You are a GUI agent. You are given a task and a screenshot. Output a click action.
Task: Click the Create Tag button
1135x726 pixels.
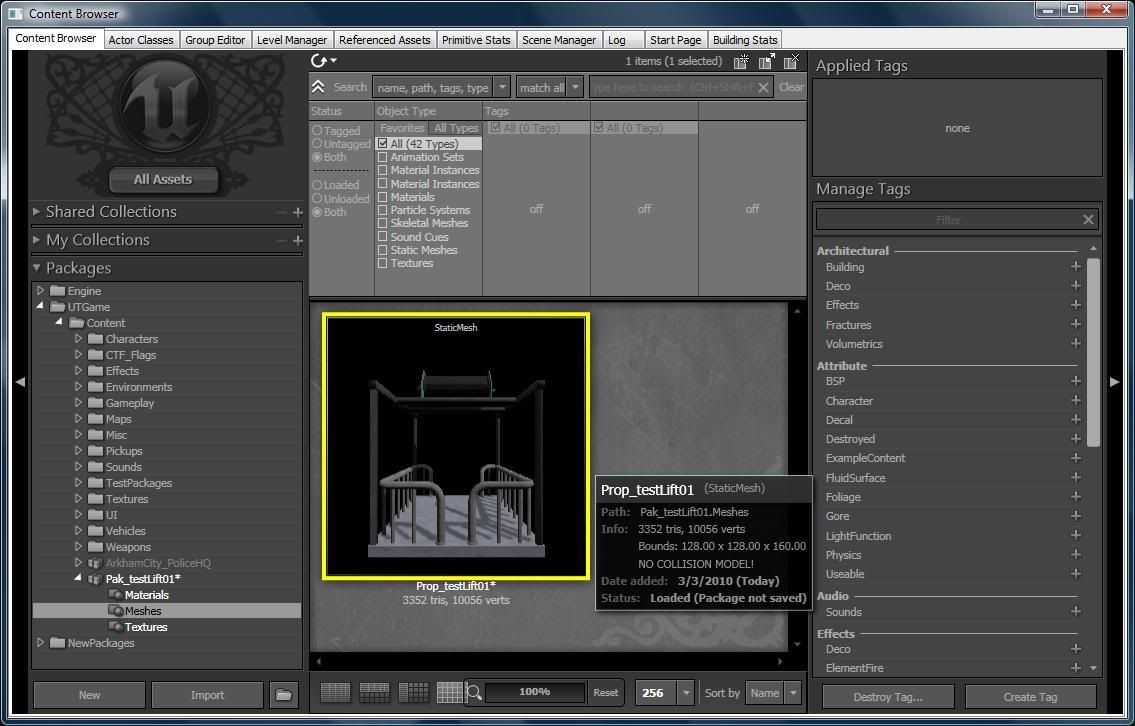[x=1030, y=697]
